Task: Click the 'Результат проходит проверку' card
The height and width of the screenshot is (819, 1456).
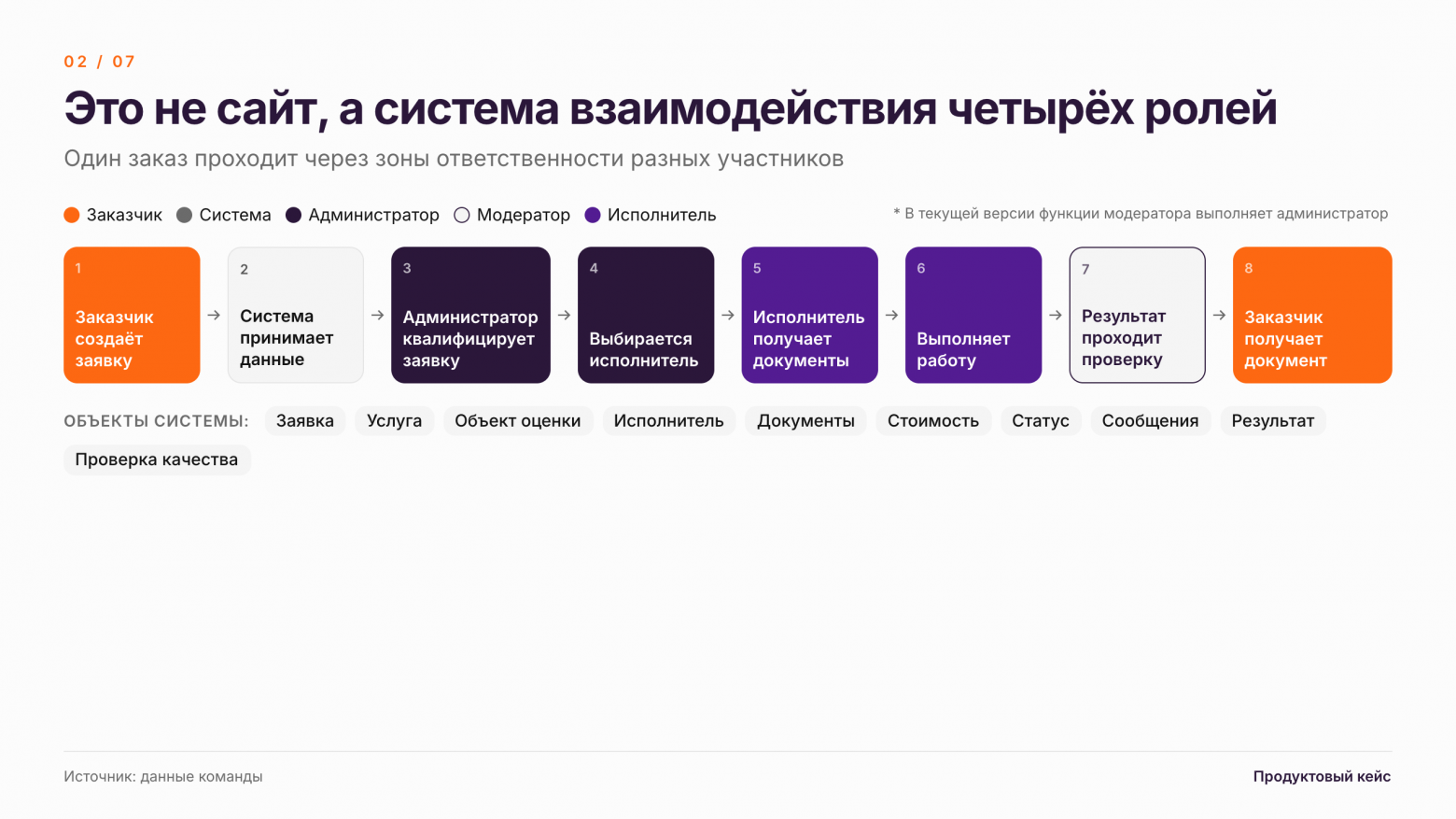Action: (1137, 315)
